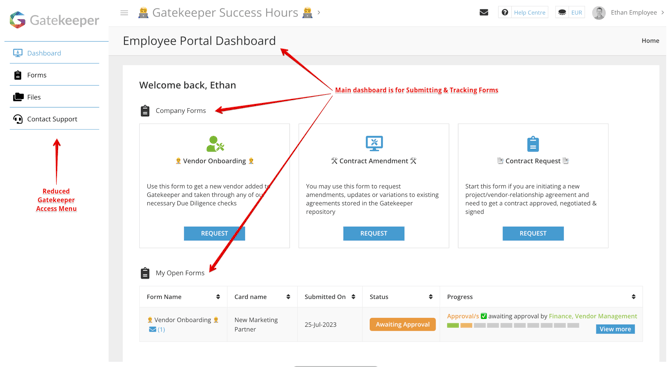Click the View more button

pyautogui.click(x=615, y=329)
